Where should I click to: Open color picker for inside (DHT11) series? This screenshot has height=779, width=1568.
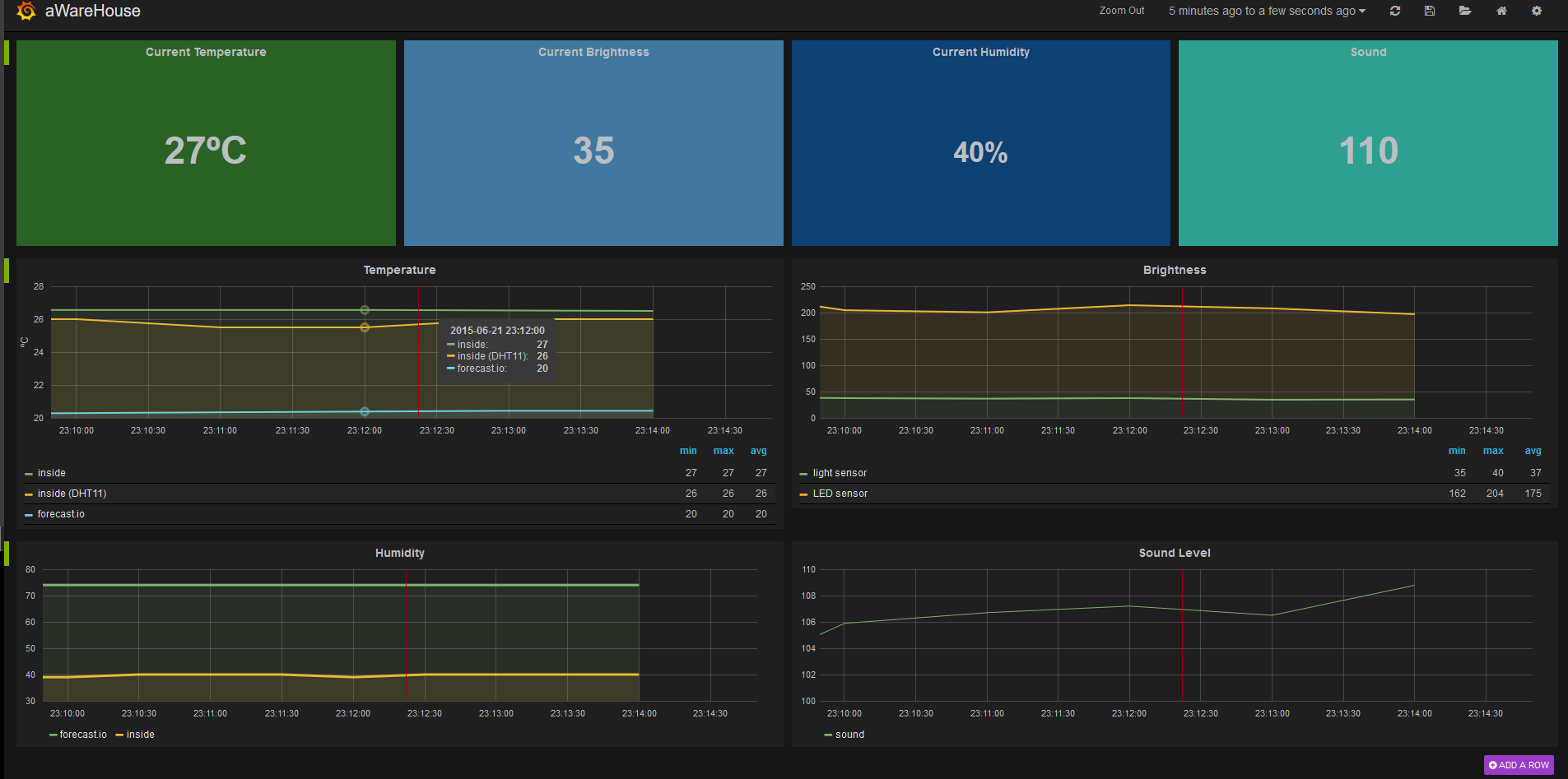point(29,494)
